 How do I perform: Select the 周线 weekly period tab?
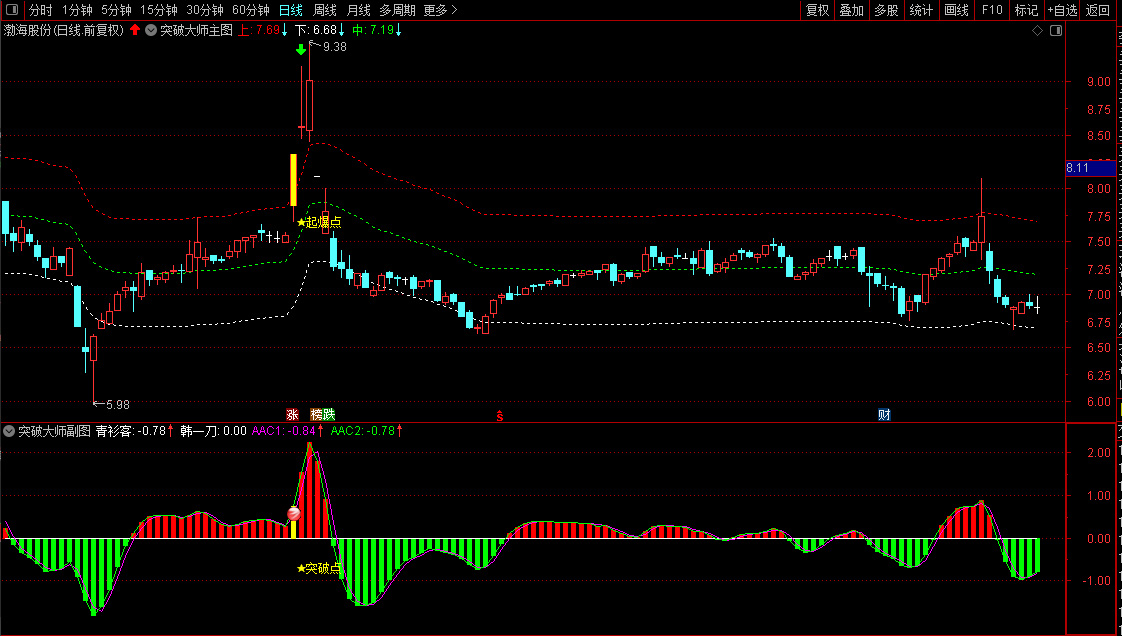[325, 10]
